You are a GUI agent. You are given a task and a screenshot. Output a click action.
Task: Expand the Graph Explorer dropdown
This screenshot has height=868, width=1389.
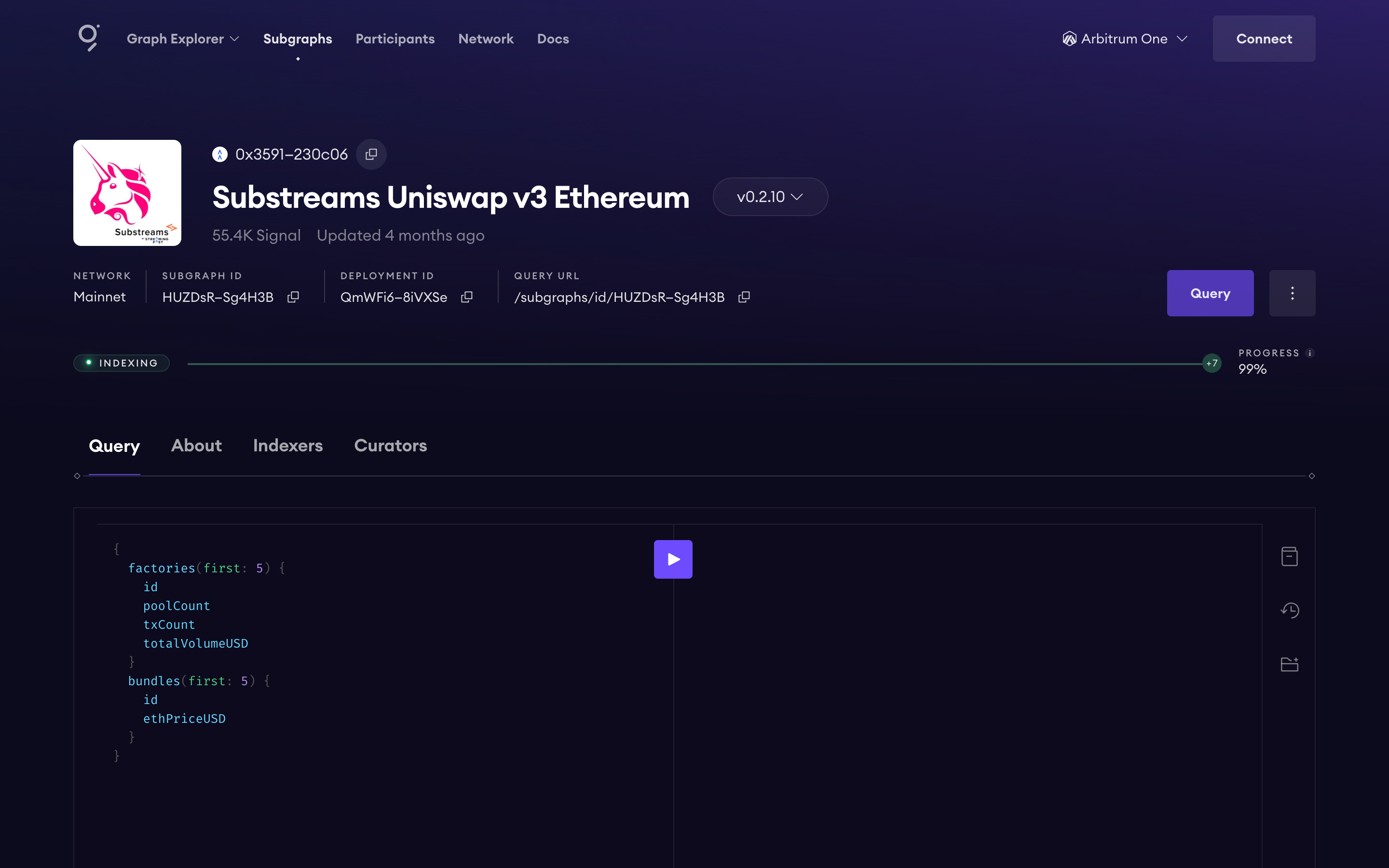pyautogui.click(x=182, y=39)
